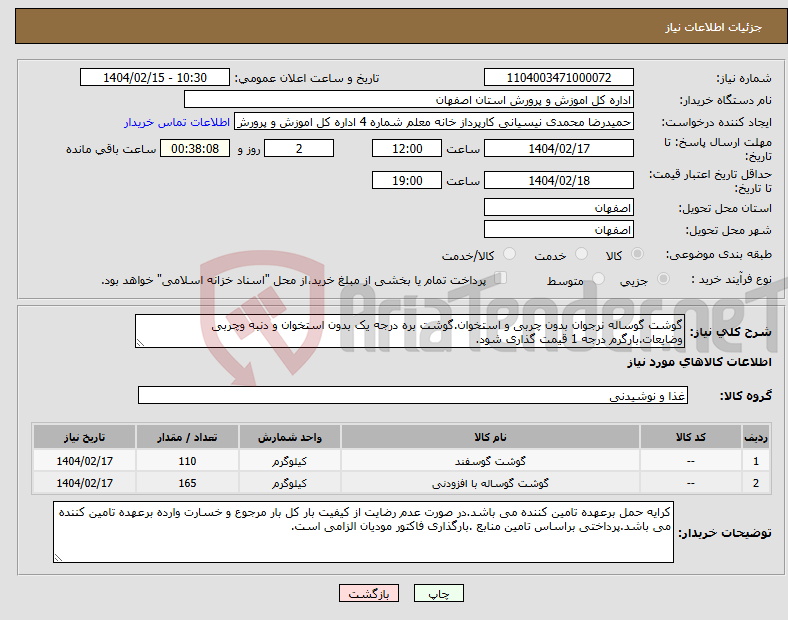Click the delivery city اصفهان field

pyautogui.click(x=558, y=230)
